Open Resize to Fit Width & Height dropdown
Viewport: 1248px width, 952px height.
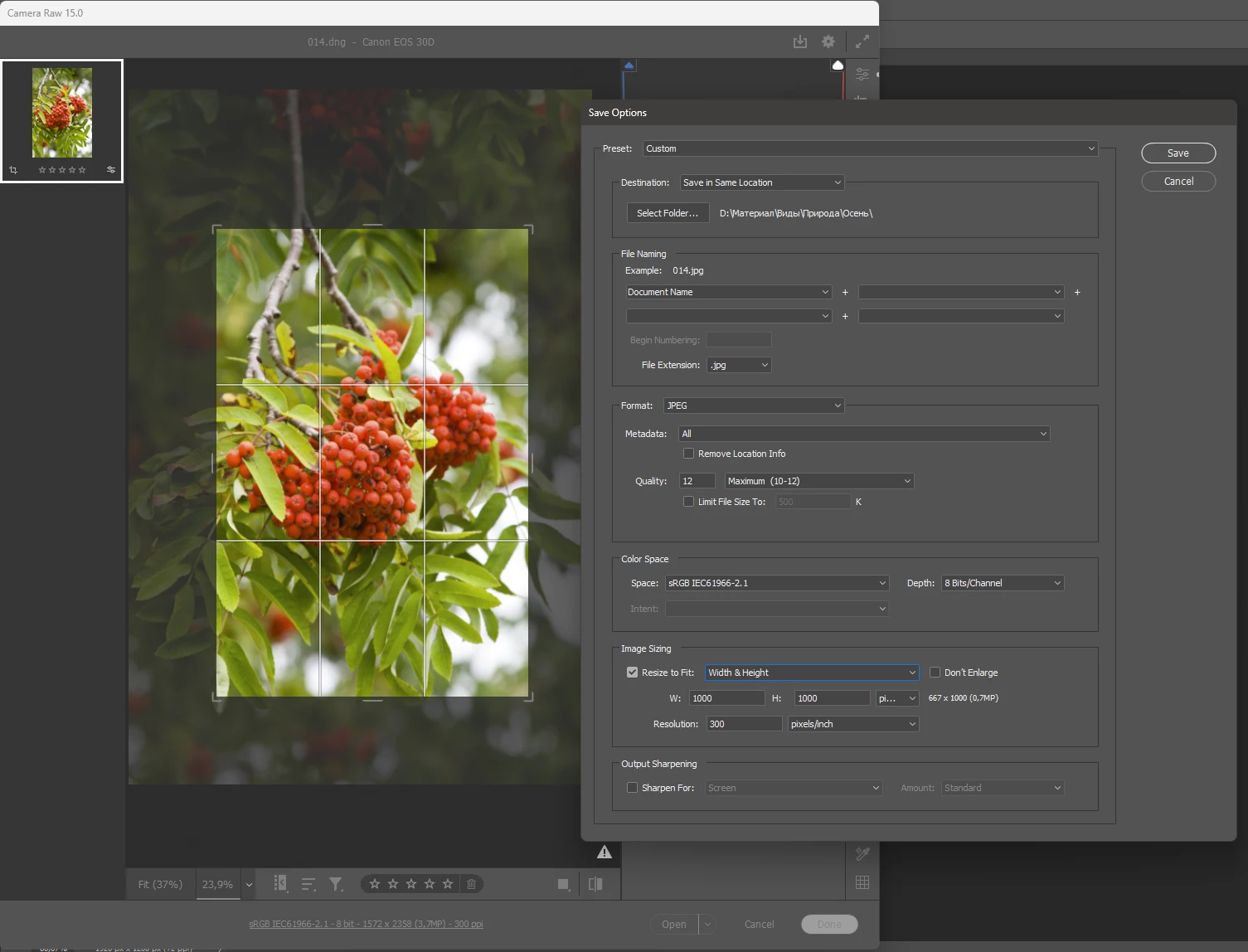click(x=812, y=673)
